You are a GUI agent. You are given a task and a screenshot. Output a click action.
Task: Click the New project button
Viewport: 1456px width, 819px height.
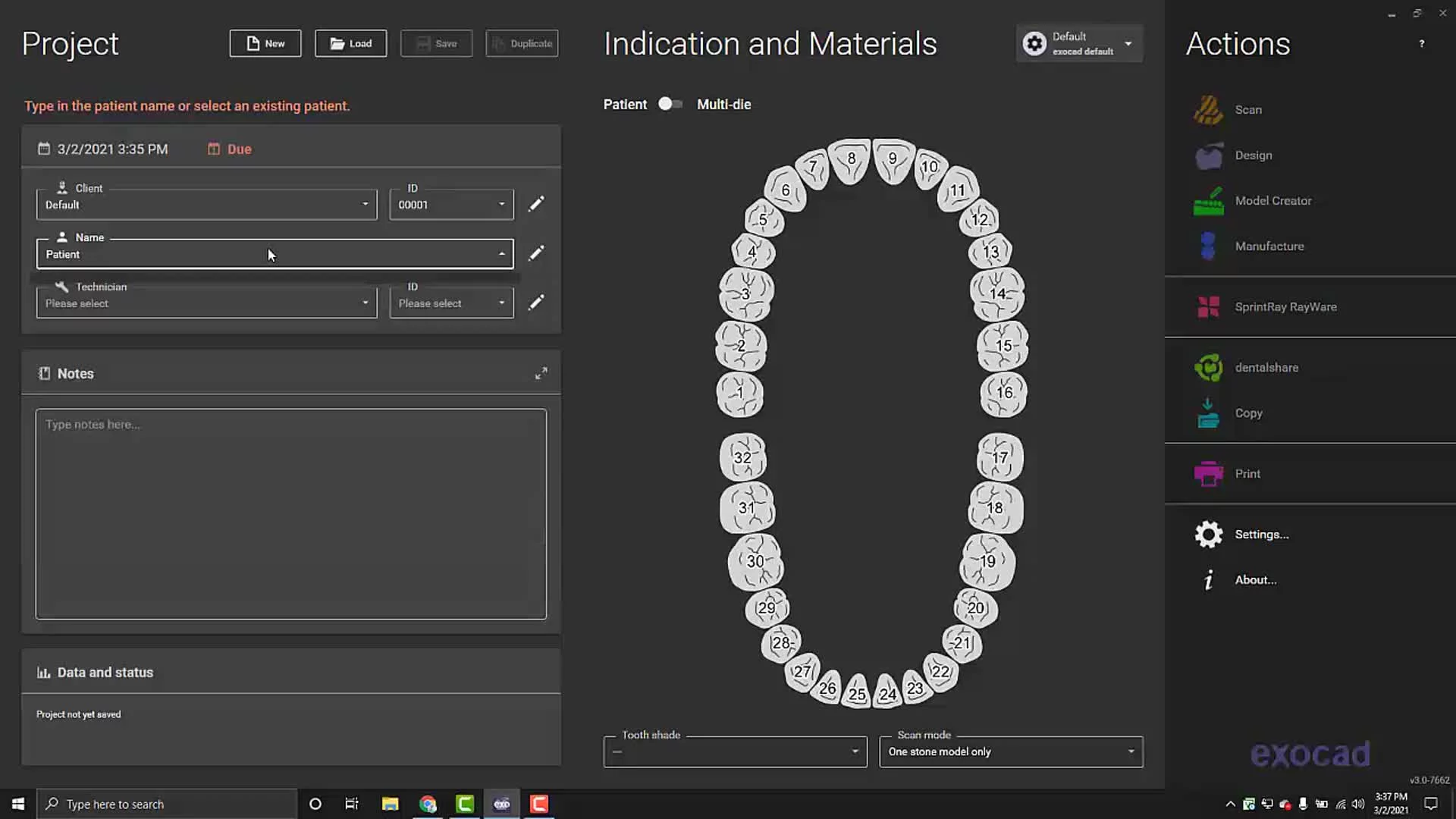tap(265, 43)
